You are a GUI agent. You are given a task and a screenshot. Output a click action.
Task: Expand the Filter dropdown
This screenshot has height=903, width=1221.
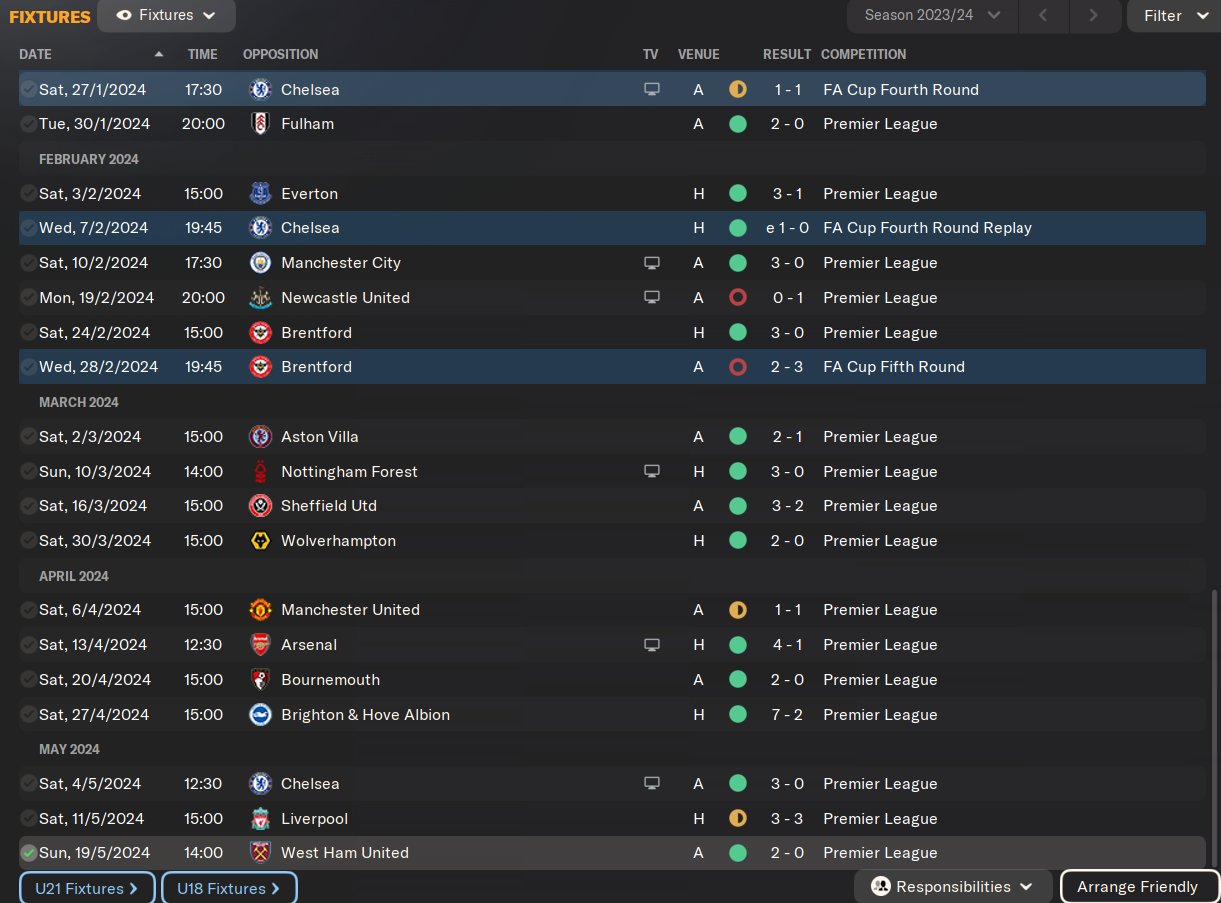click(1174, 15)
